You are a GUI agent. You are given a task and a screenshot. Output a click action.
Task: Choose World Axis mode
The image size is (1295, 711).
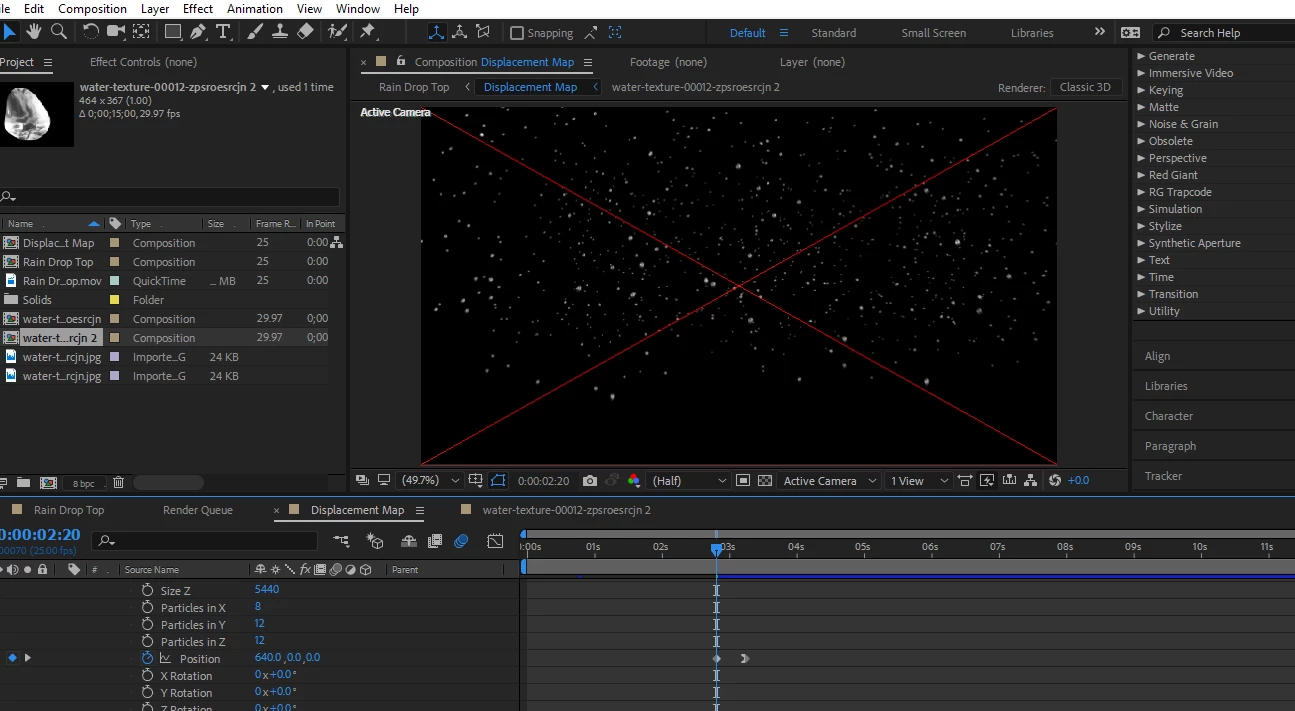[460, 32]
